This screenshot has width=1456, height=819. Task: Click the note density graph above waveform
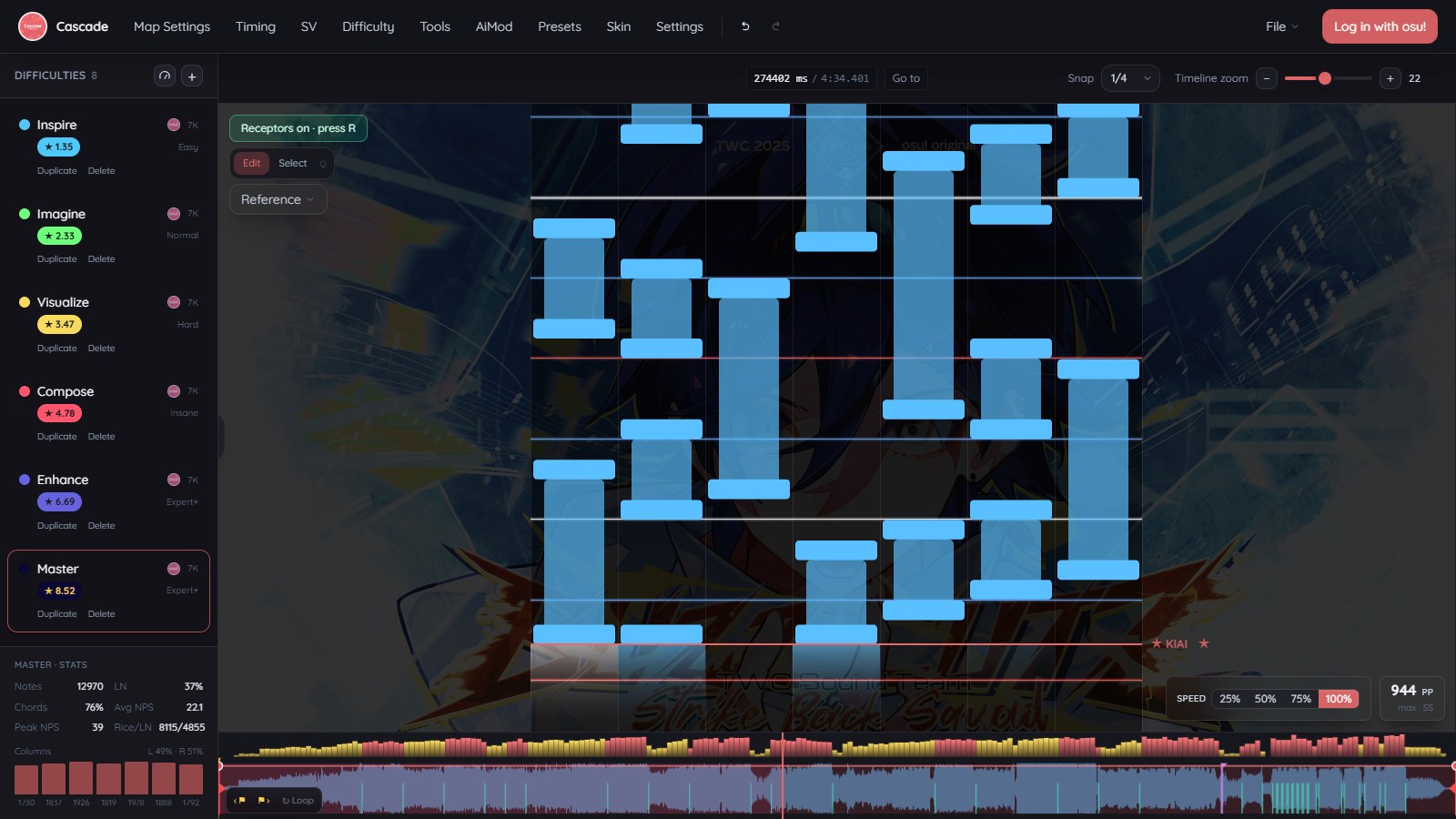(x=837, y=747)
